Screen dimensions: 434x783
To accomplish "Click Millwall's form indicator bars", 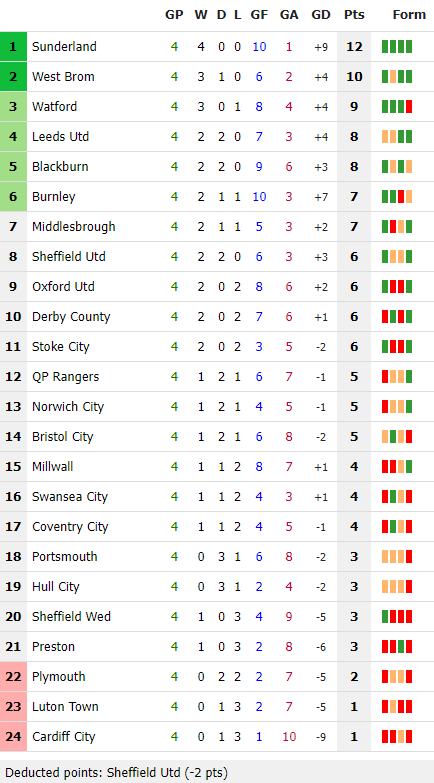I will pyautogui.click(x=397, y=467).
